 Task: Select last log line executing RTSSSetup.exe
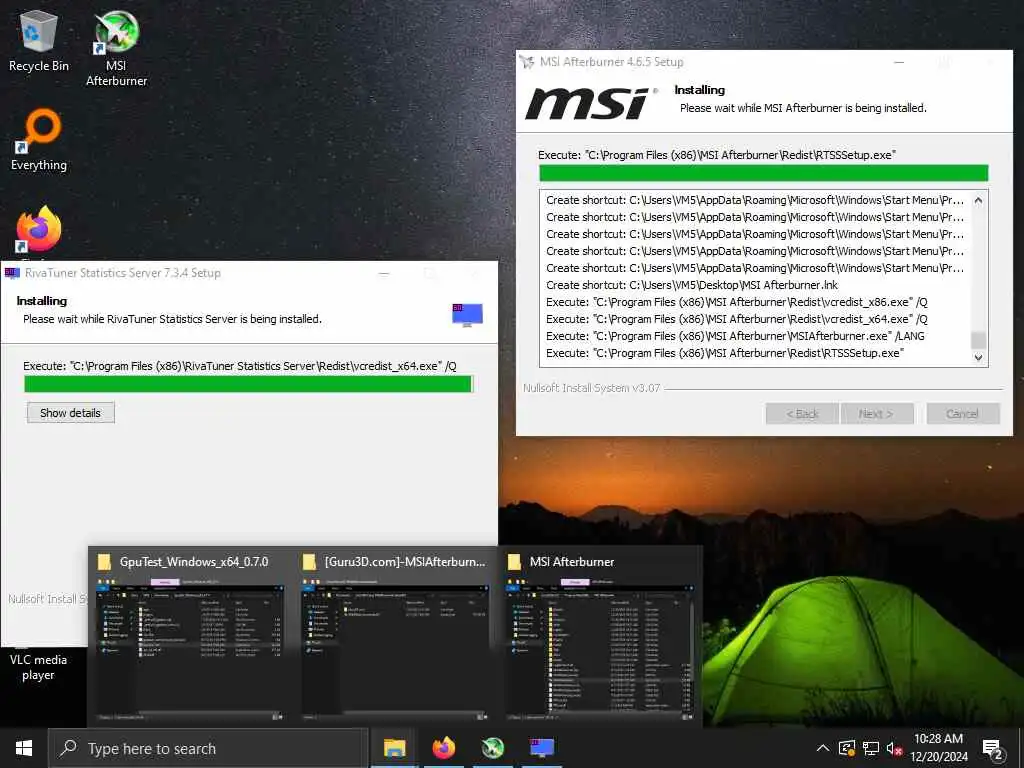tap(725, 353)
